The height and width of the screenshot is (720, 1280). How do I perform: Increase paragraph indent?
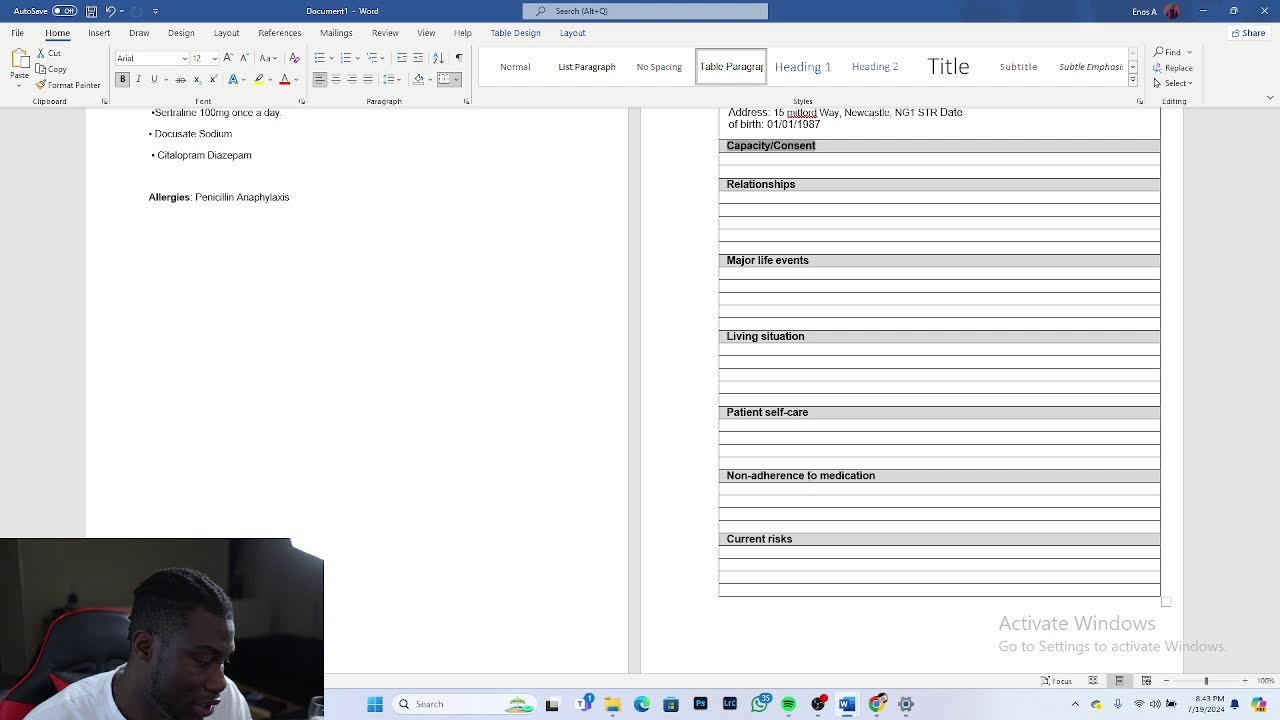(x=417, y=57)
